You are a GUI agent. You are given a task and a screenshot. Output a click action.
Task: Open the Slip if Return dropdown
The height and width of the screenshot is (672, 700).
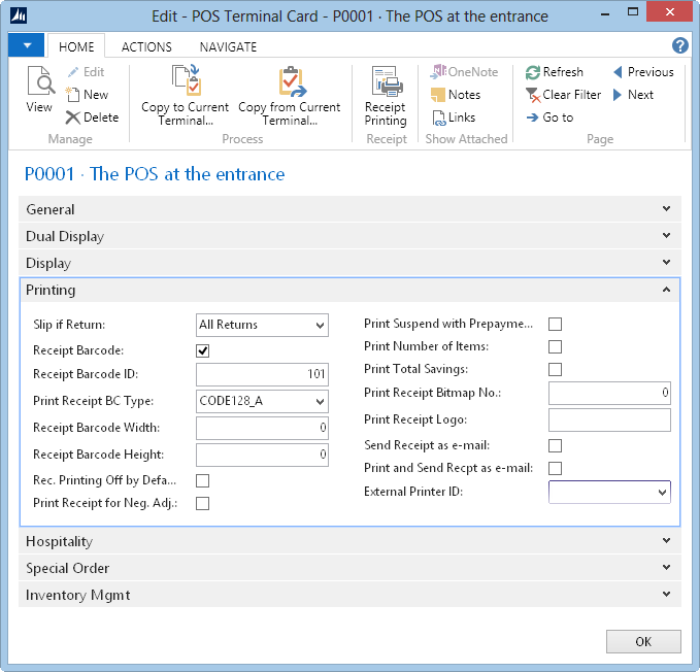[x=319, y=325]
